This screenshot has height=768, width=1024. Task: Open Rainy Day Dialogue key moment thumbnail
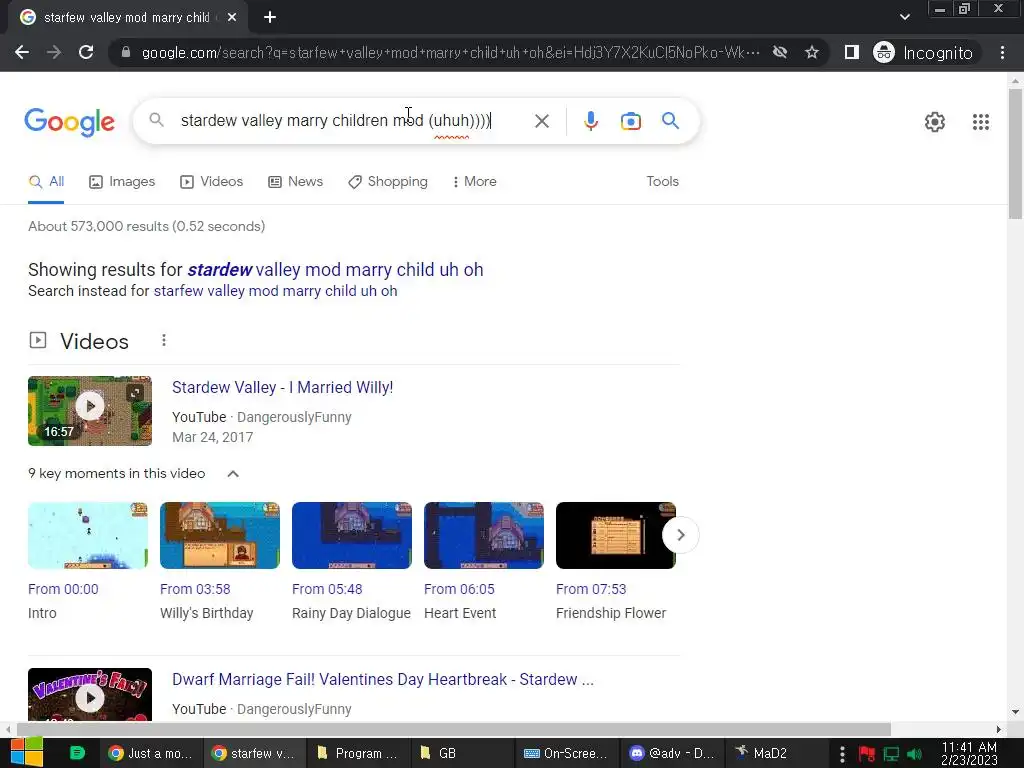352,536
